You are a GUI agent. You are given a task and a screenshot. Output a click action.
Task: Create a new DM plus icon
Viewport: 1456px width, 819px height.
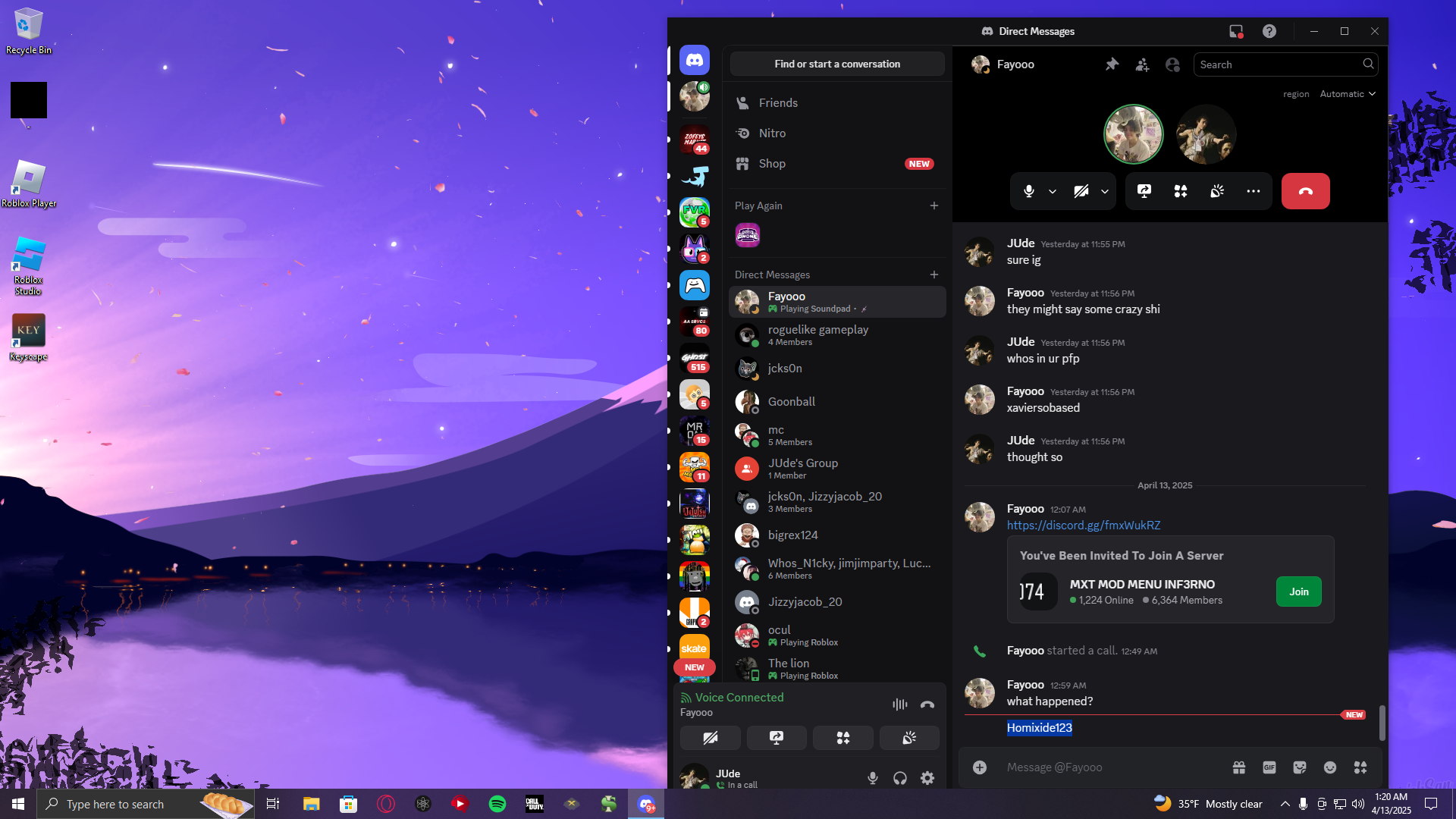tap(934, 275)
